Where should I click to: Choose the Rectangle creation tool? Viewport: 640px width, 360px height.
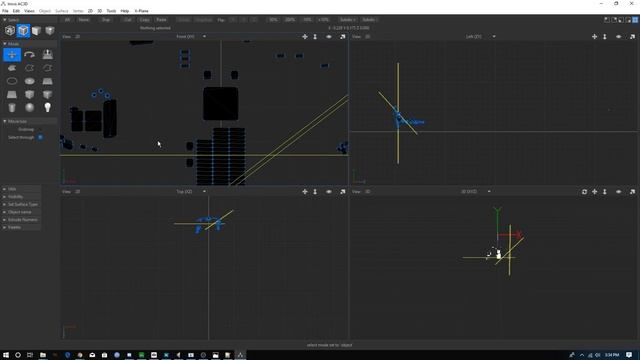(47, 81)
